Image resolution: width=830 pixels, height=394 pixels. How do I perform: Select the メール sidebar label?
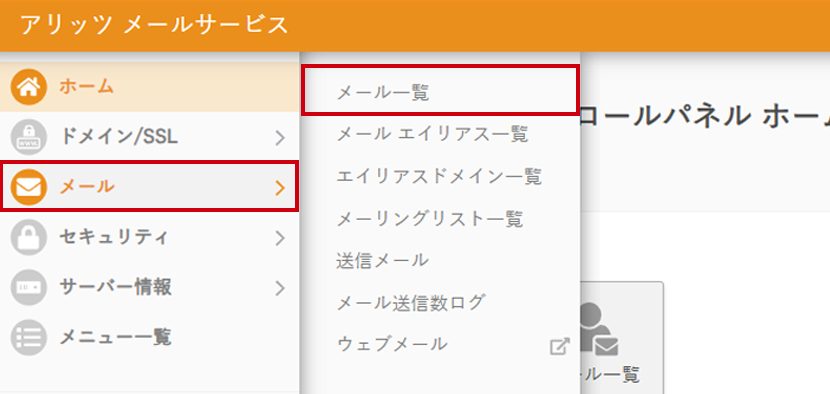pyautogui.click(x=86, y=186)
